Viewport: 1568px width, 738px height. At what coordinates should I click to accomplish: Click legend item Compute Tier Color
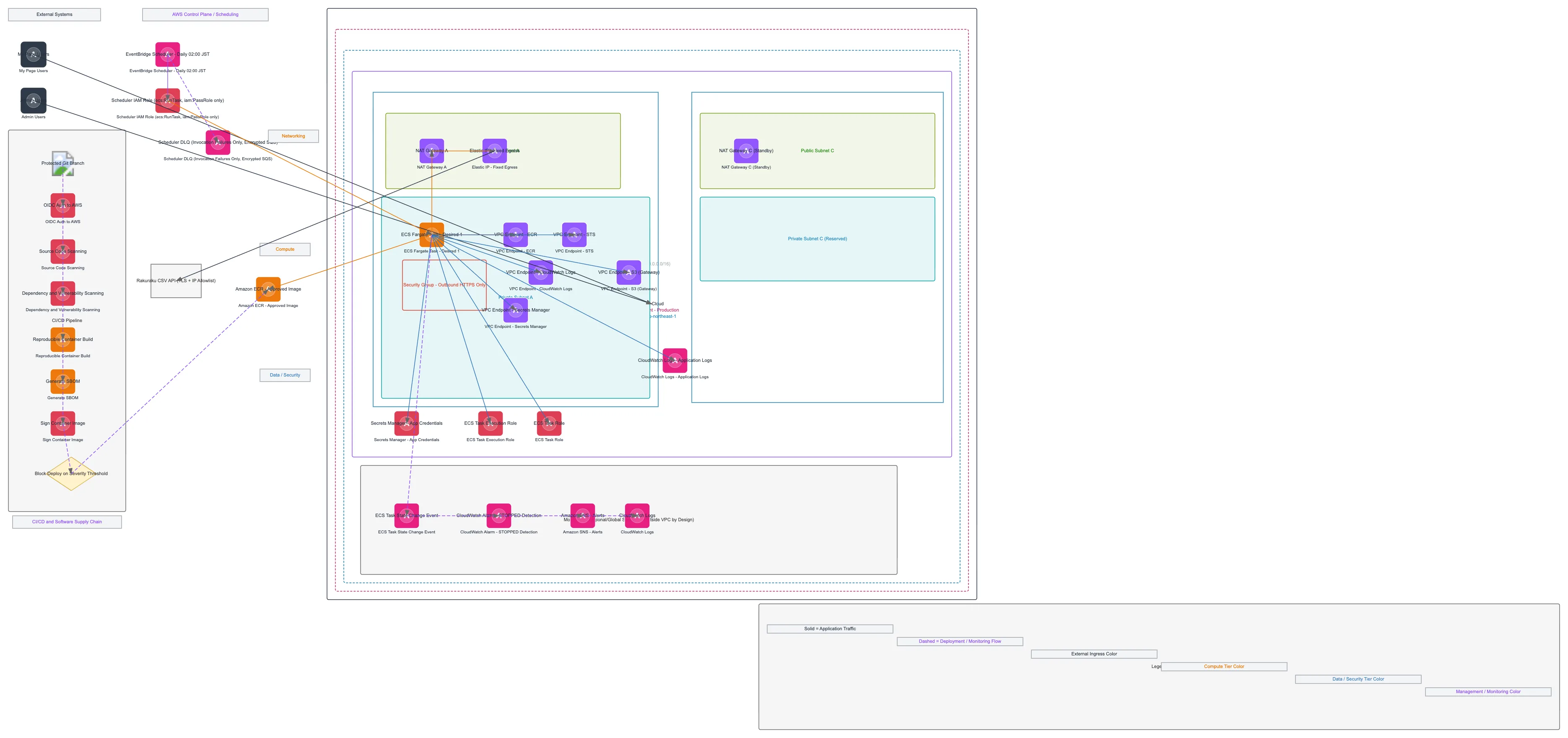point(1224,667)
